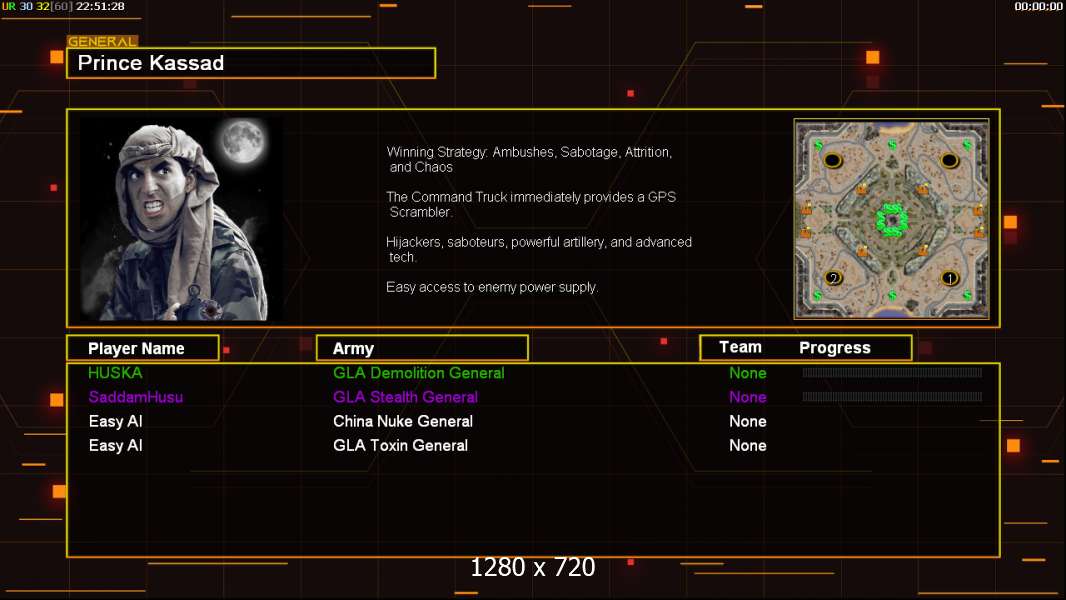
Task: Click Easy access to enemy power supply text
Action: point(492,287)
